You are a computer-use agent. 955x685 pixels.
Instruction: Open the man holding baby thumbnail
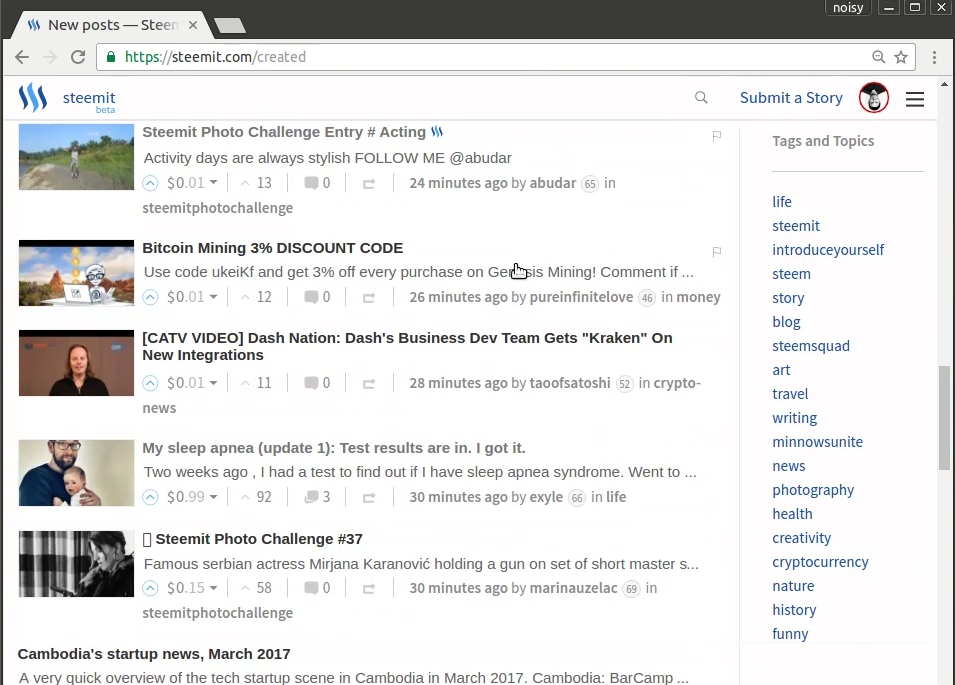pos(76,473)
